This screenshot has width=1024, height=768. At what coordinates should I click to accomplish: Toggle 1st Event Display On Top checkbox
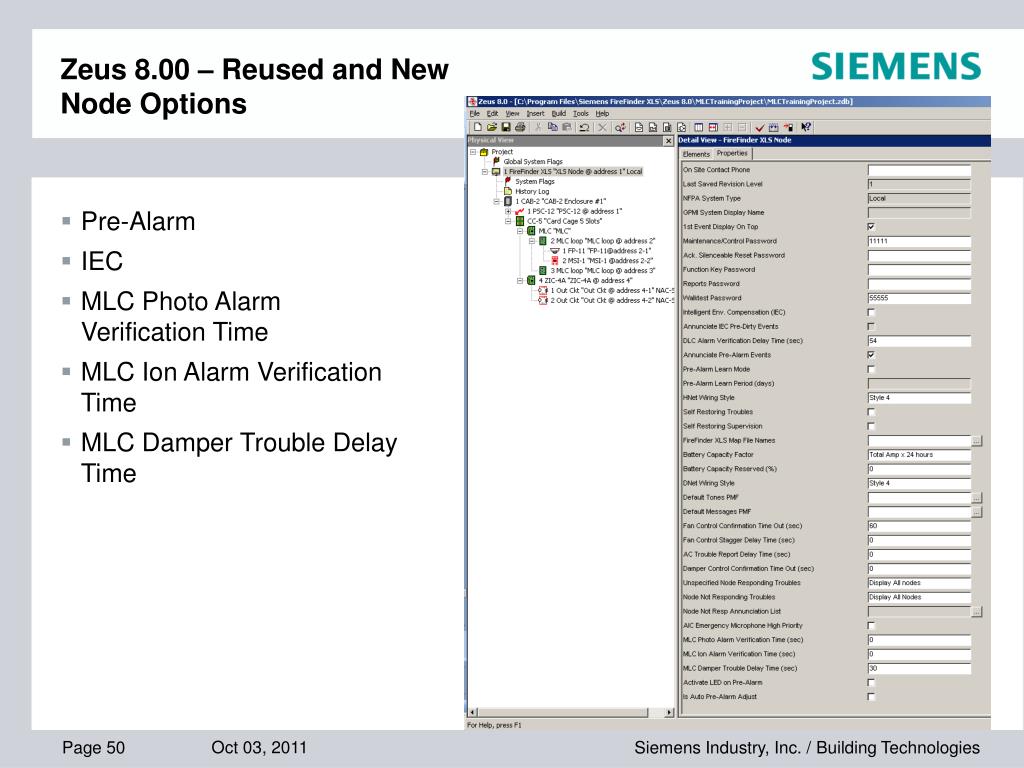click(x=871, y=227)
